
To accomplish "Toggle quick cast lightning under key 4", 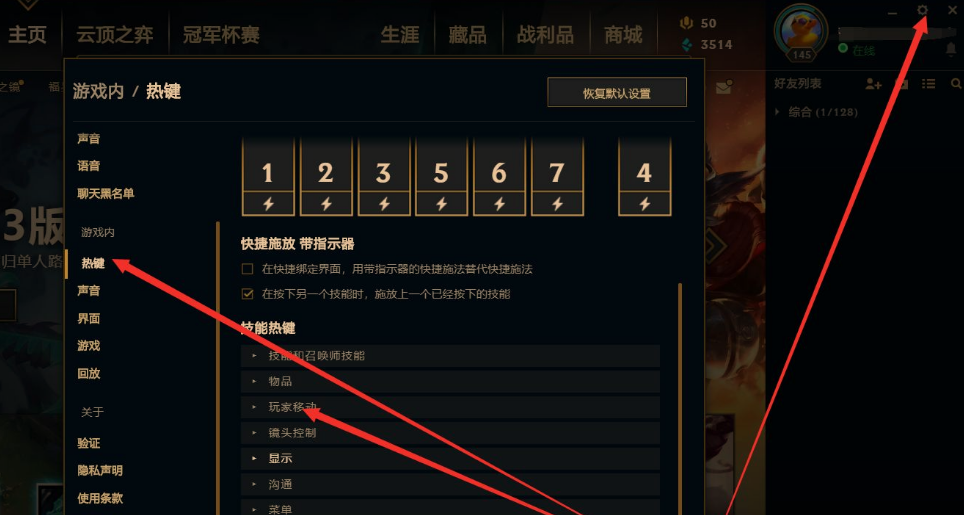I will point(644,203).
